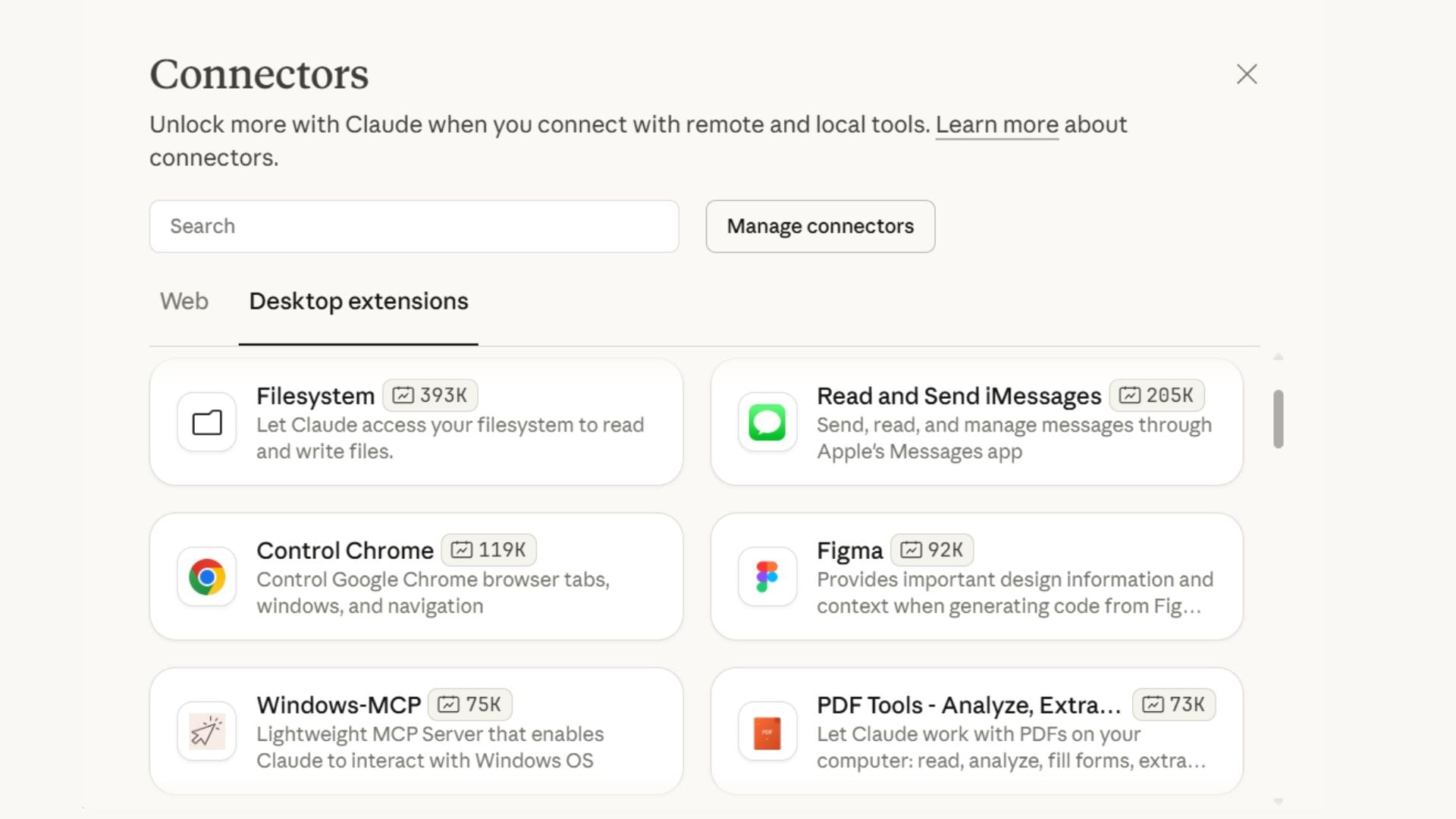This screenshot has width=1456, height=819.
Task: Click the 92K usage badge beside Figma
Action: coord(932,550)
